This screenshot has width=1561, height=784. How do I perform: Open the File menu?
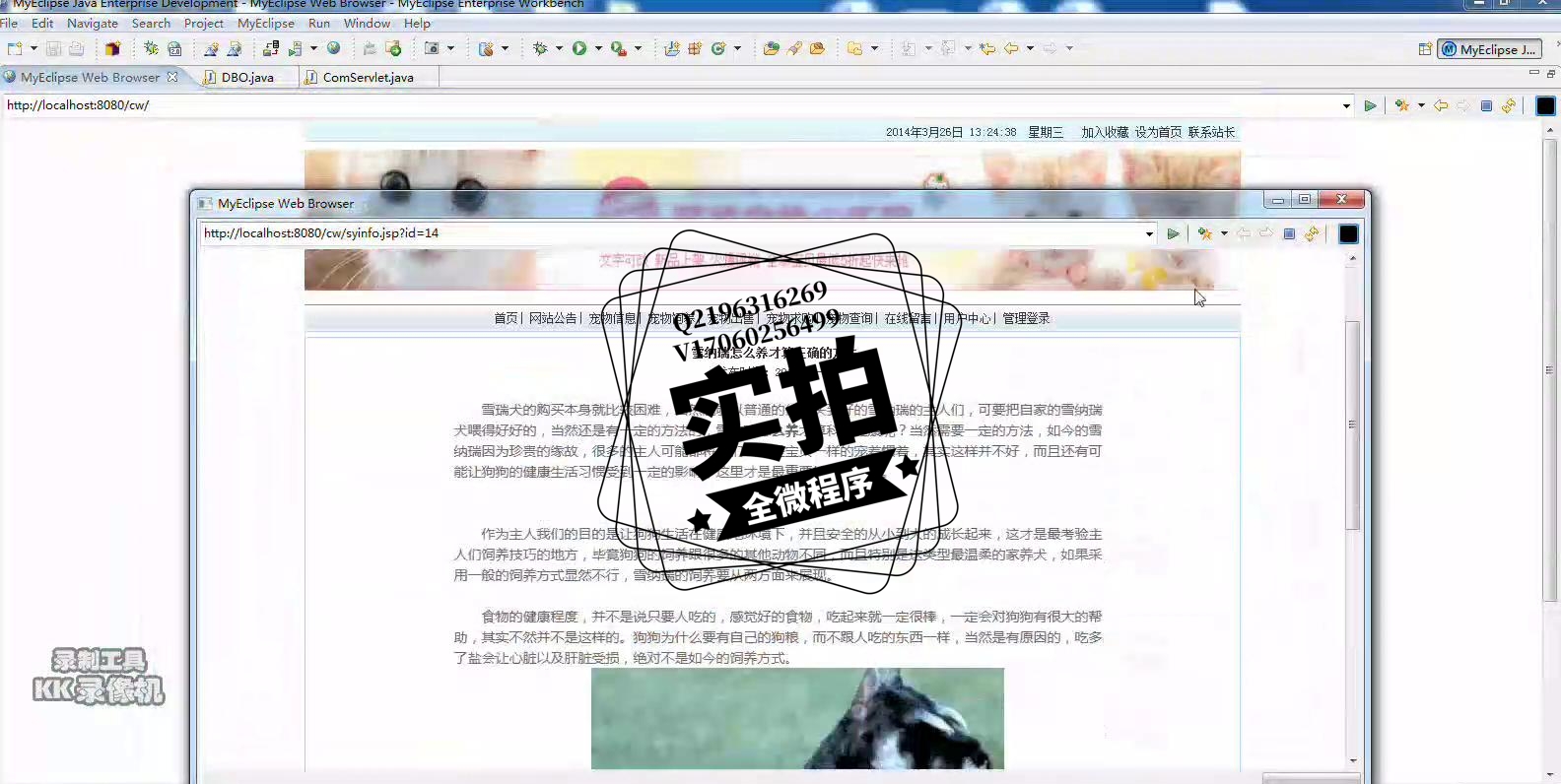(x=10, y=23)
